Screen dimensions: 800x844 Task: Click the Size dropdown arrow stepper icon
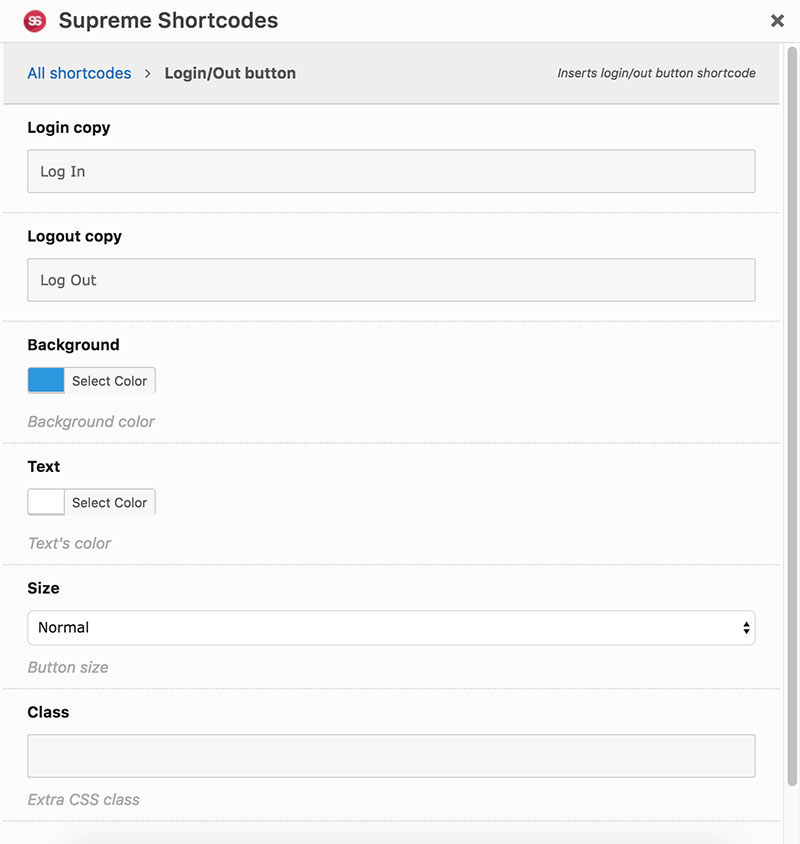coord(746,628)
